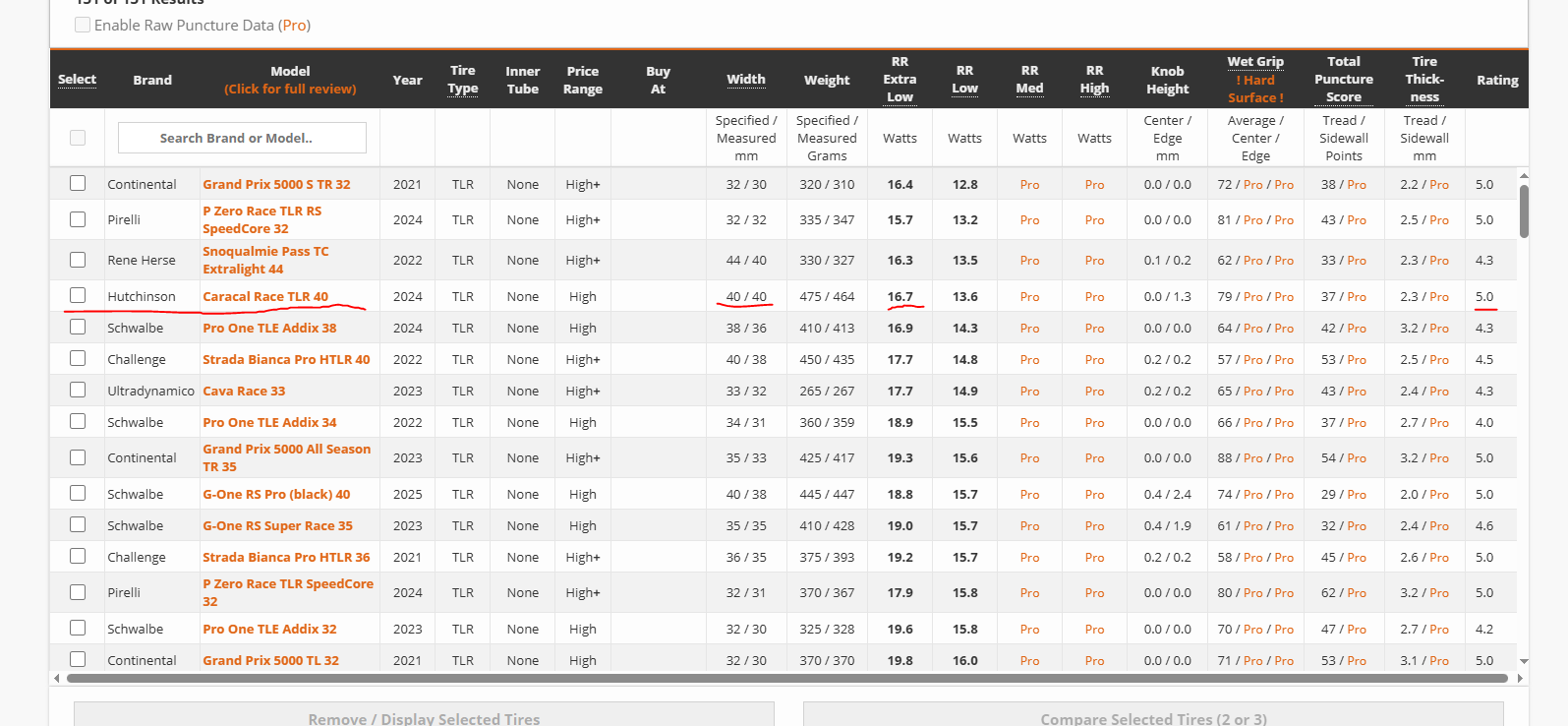
Task: Open the RR High Pro link in the Rene Herse row
Action: tap(1094, 260)
